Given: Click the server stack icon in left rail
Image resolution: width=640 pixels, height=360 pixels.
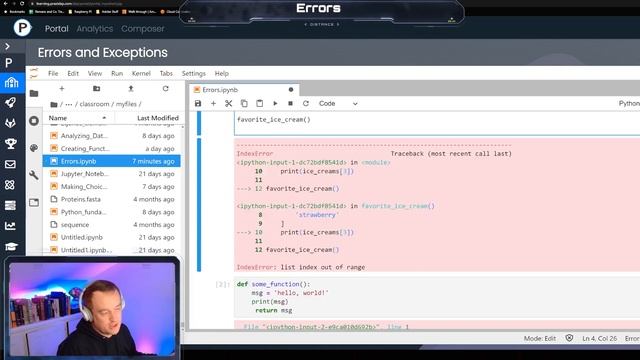Looking at the screenshot, I should (11, 205).
